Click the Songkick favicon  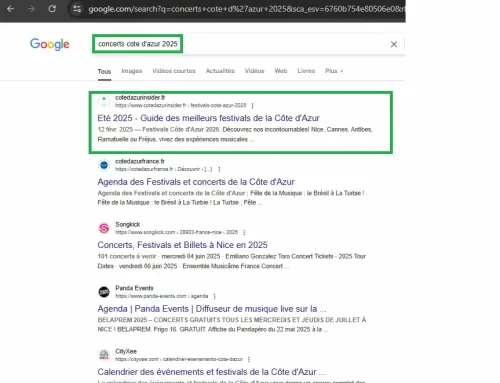tap(104, 228)
